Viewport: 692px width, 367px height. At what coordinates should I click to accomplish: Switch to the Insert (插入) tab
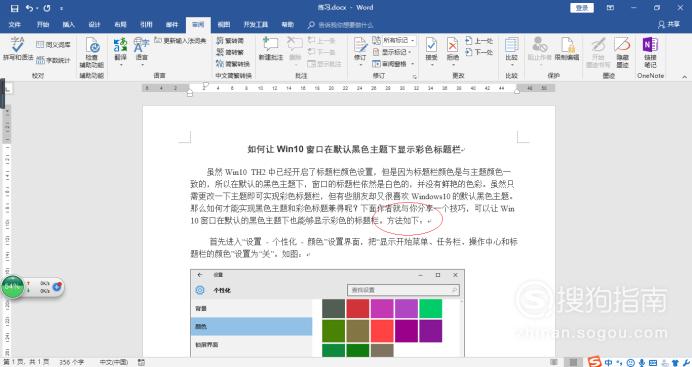point(68,25)
